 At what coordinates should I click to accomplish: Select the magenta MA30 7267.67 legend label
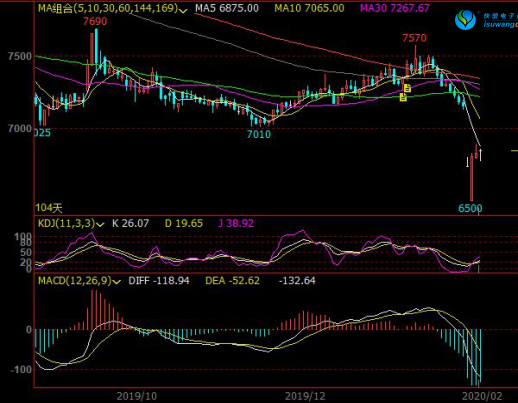(395, 8)
